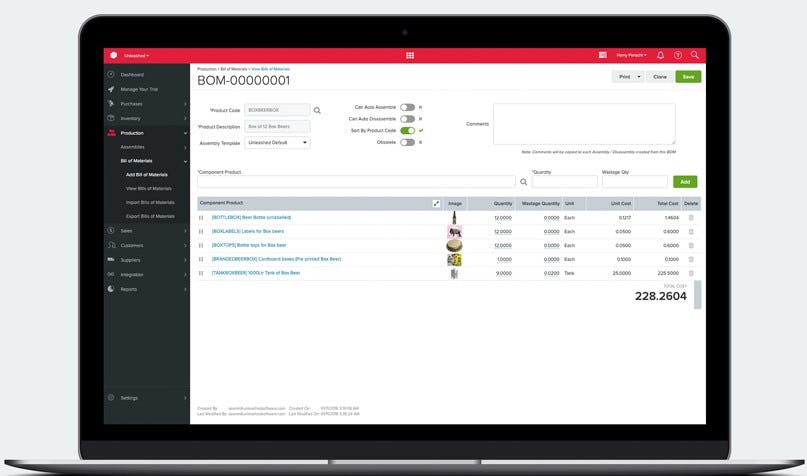Click the Component Product input field
Image resolution: width=807 pixels, height=476 pixels.
pyautogui.click(x=356, y=182)
